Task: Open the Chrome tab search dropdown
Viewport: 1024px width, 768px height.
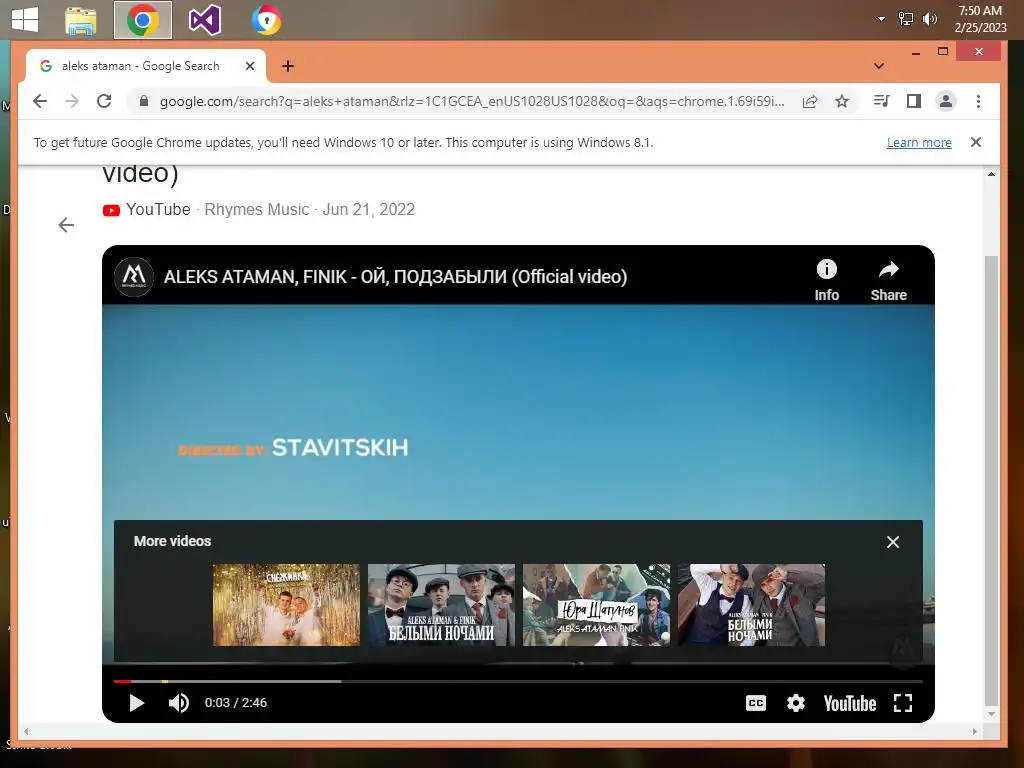Action: (879, 66)
